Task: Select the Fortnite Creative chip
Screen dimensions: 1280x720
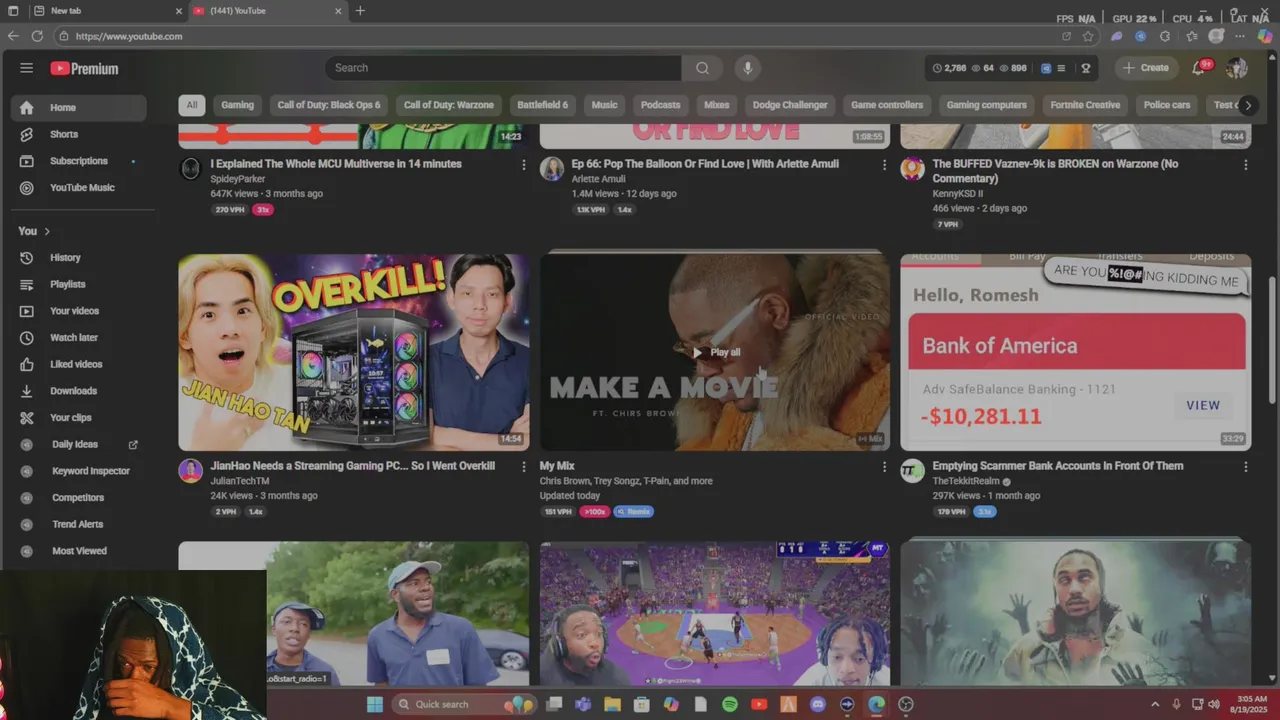Action: [x=1085, y=105]
